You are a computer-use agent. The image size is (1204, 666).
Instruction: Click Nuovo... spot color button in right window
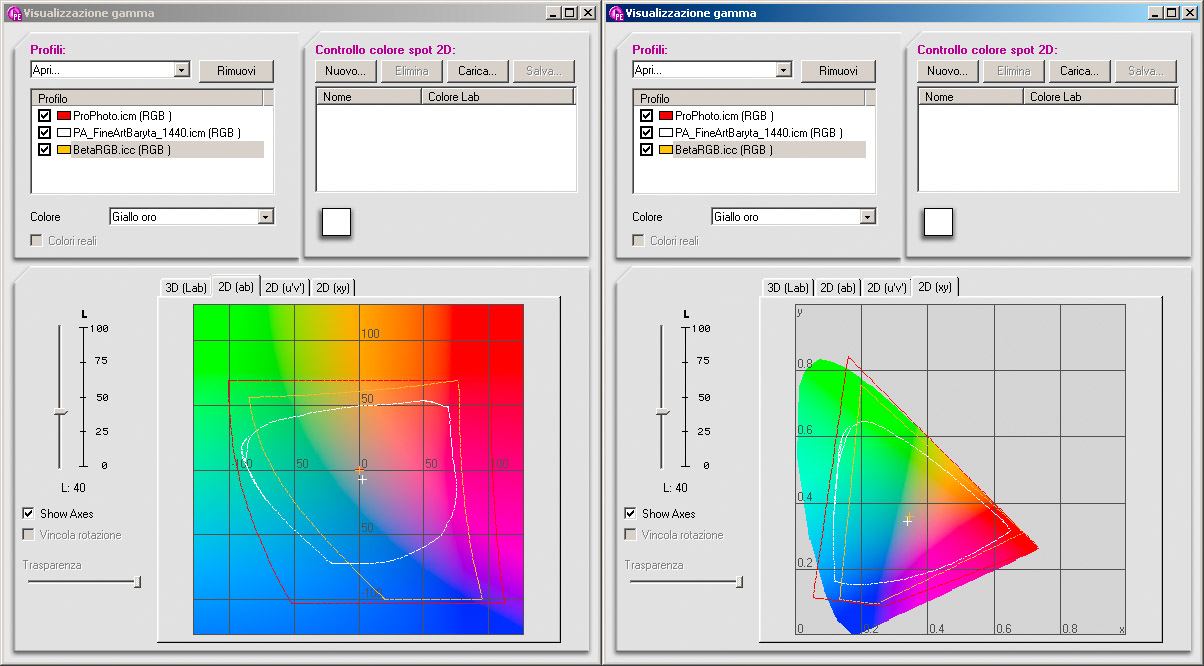pyautogui.click(x=948, y=71)
